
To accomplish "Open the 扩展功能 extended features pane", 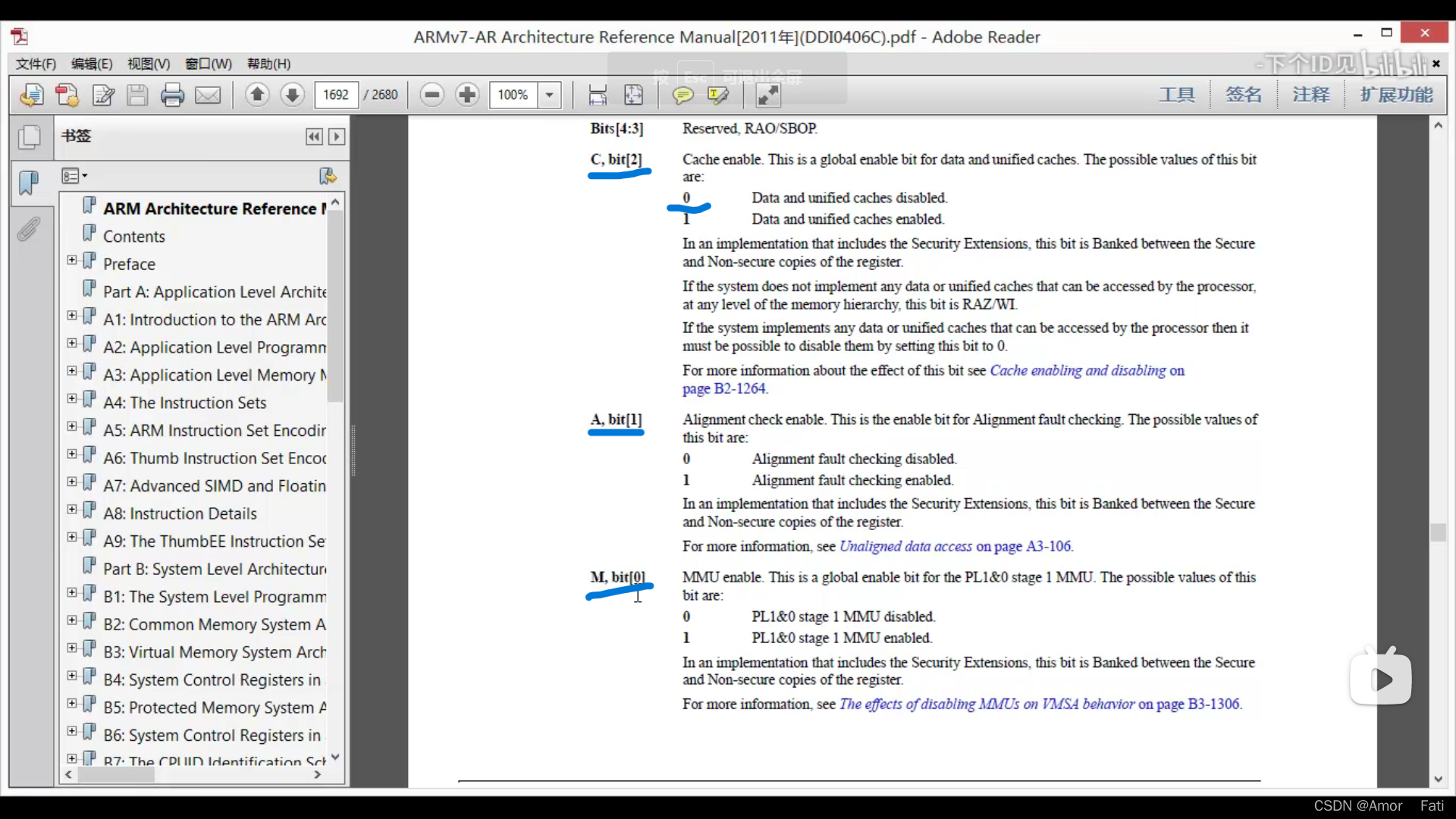I will (1397, 95).
